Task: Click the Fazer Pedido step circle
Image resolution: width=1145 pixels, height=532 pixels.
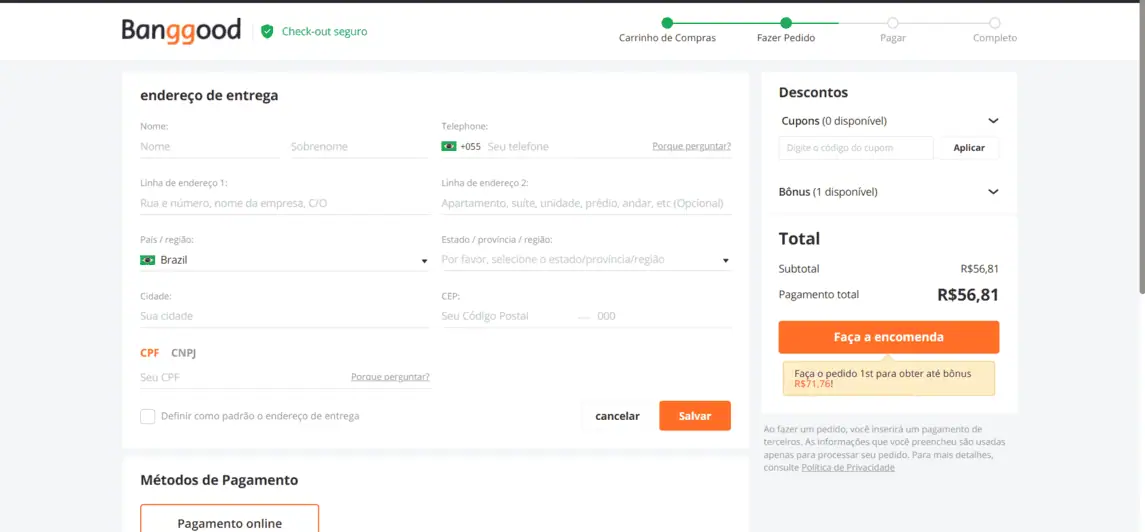Action: point(786,23)
